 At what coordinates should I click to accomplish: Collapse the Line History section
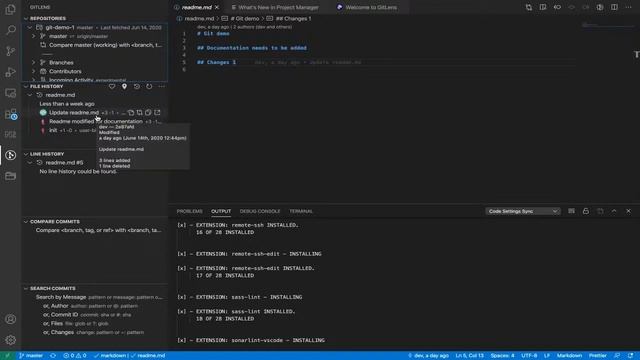coord(26,154)
